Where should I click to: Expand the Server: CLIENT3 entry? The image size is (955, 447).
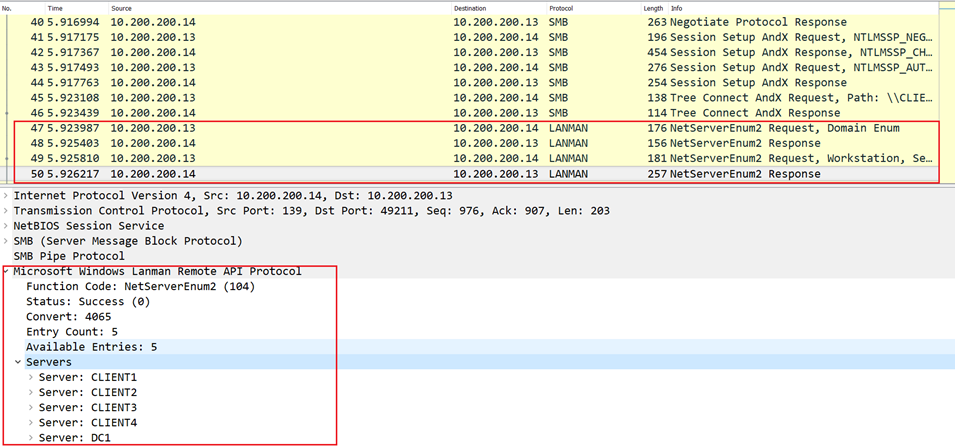[31, 407]
